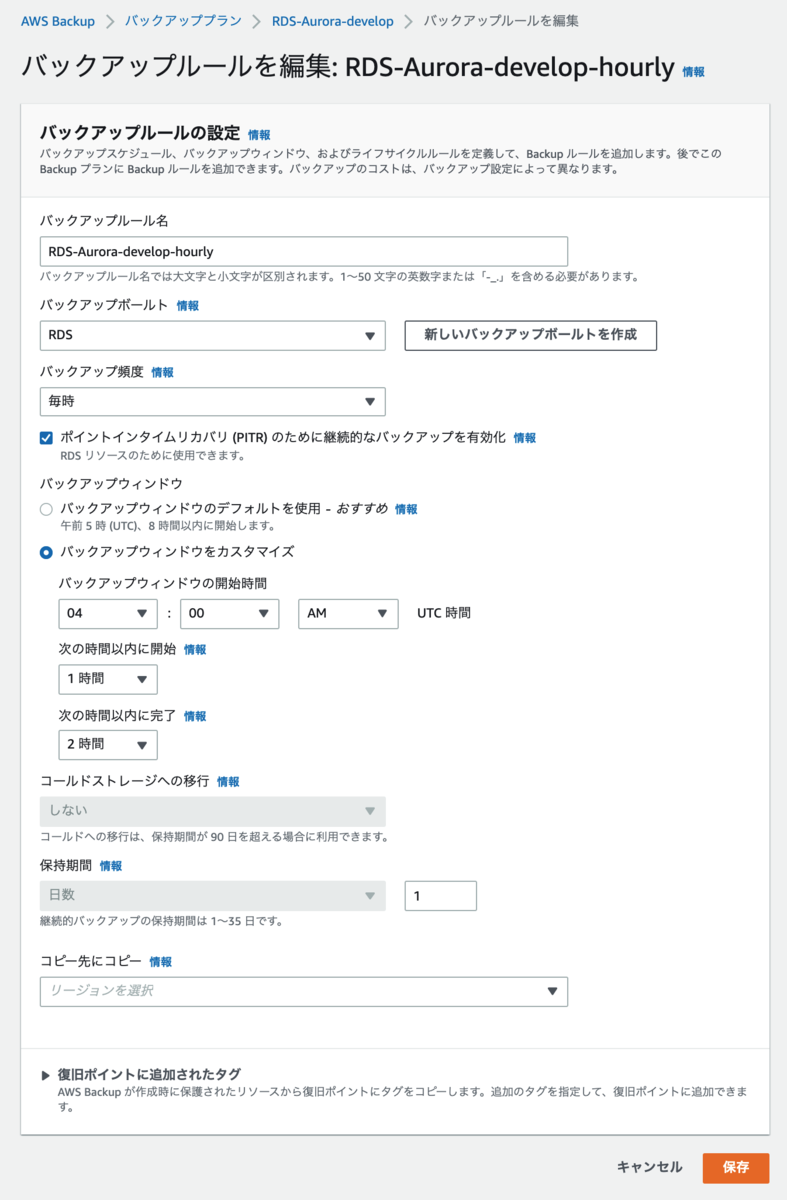Open the AM/PM dropdown
Image resolution: width=787 pixels, height=1200 pixels.
point(348,613)
